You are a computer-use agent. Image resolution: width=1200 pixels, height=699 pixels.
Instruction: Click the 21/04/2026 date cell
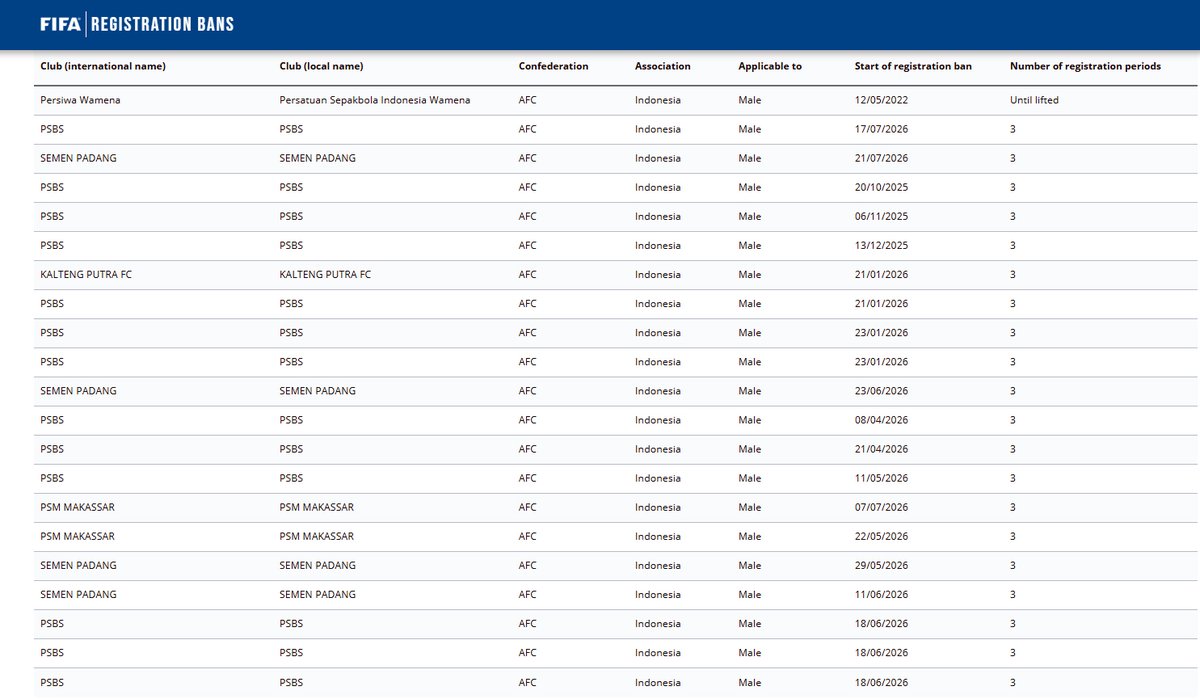point(881,449)
